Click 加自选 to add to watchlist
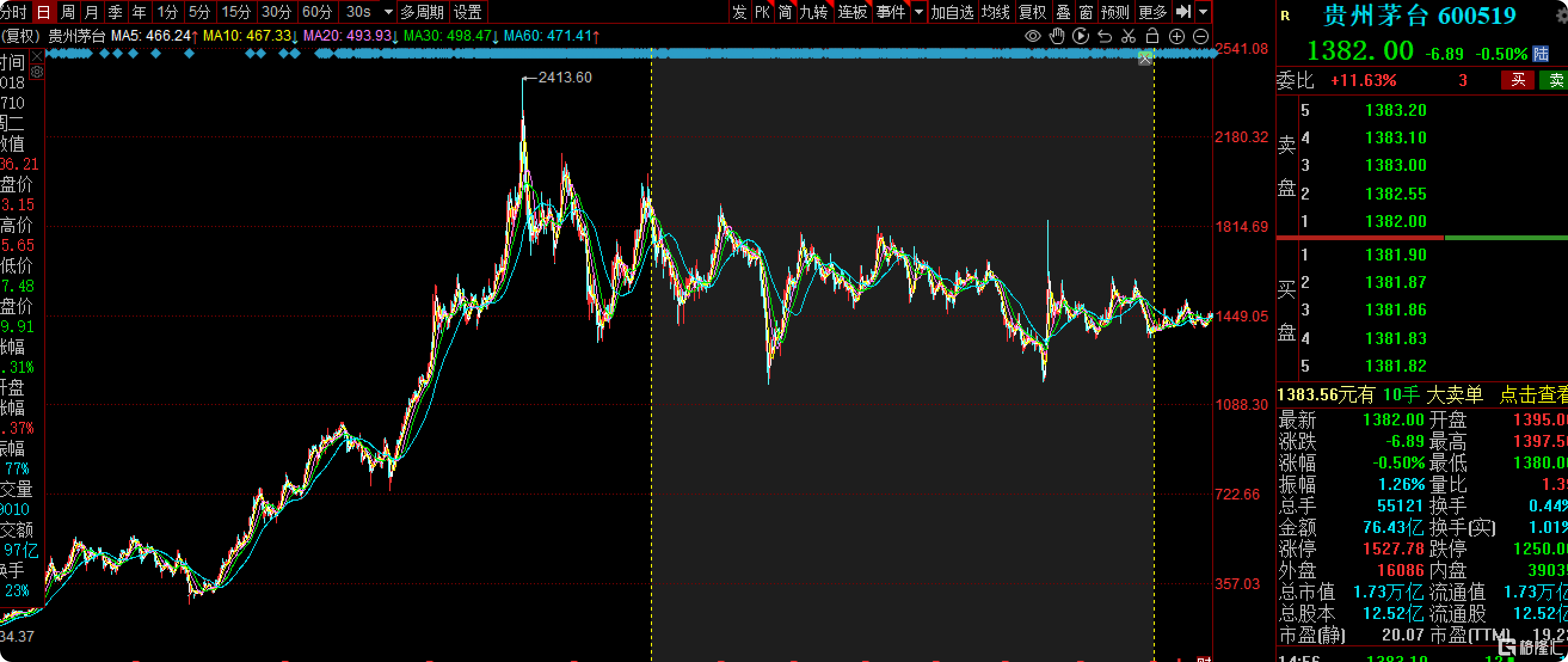 click(x=952, y=11)
